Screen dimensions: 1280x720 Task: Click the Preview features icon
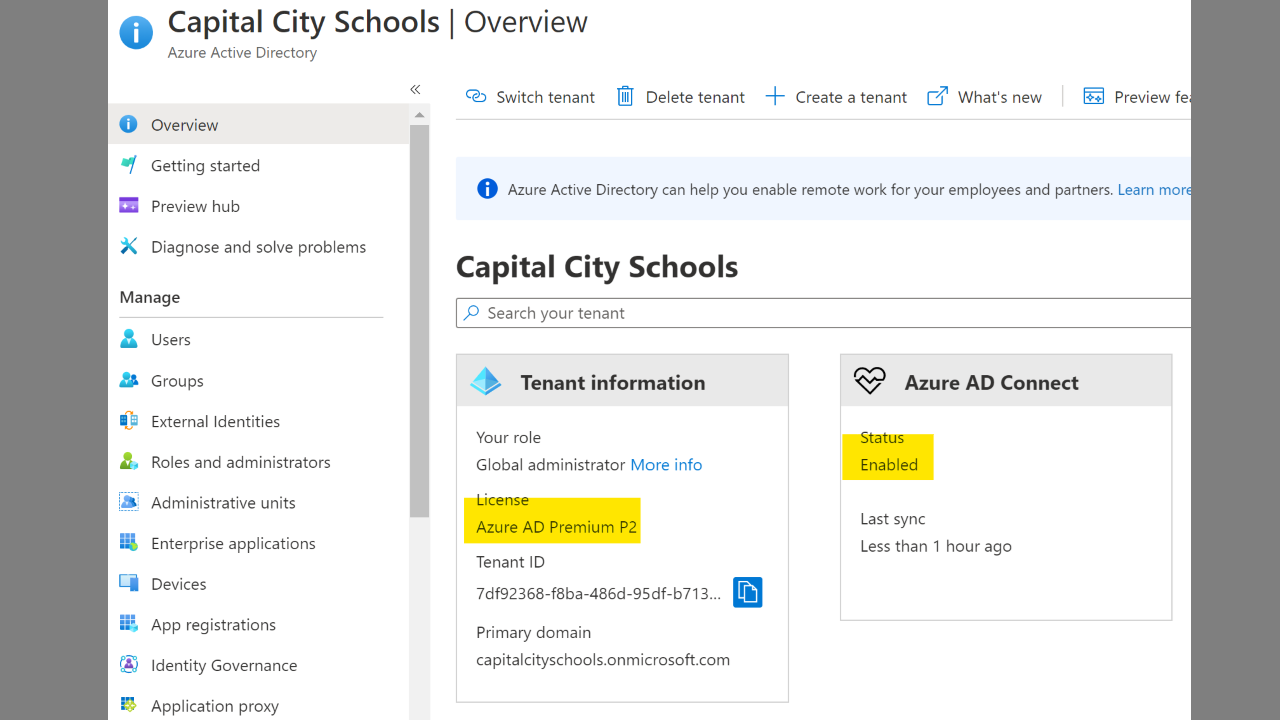click(1094, 96)
